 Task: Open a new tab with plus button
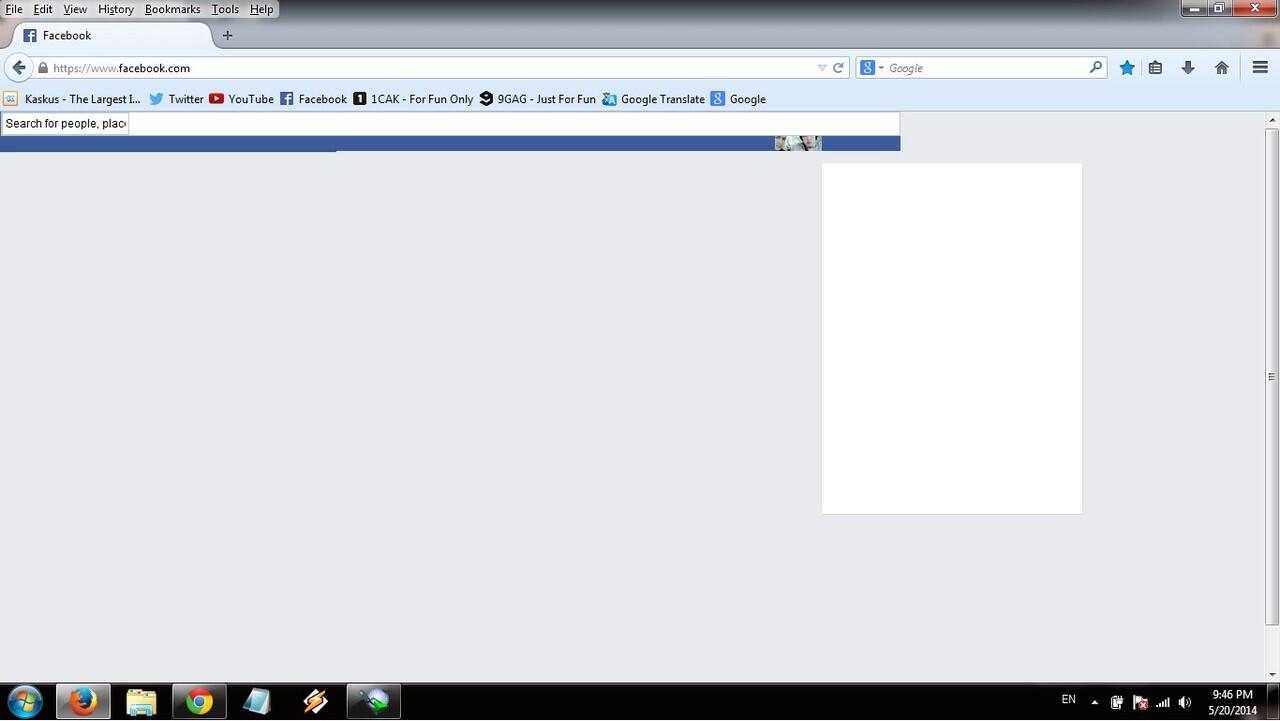(227, 35)
